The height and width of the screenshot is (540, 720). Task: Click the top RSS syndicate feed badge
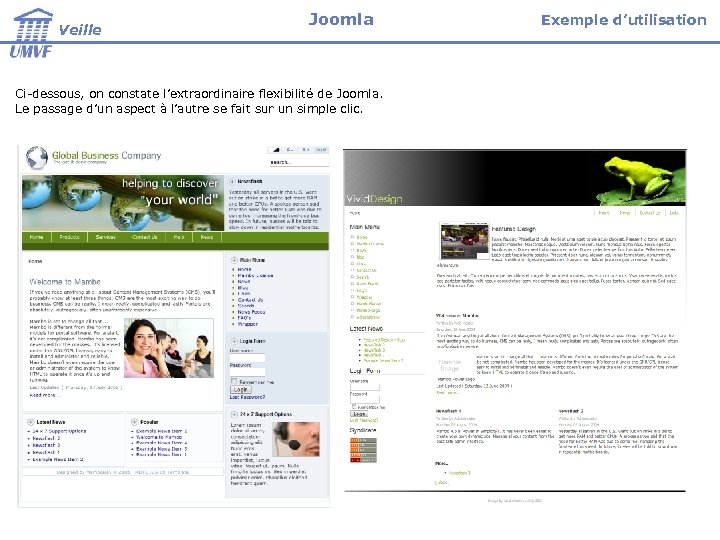(x=363, y=440)
